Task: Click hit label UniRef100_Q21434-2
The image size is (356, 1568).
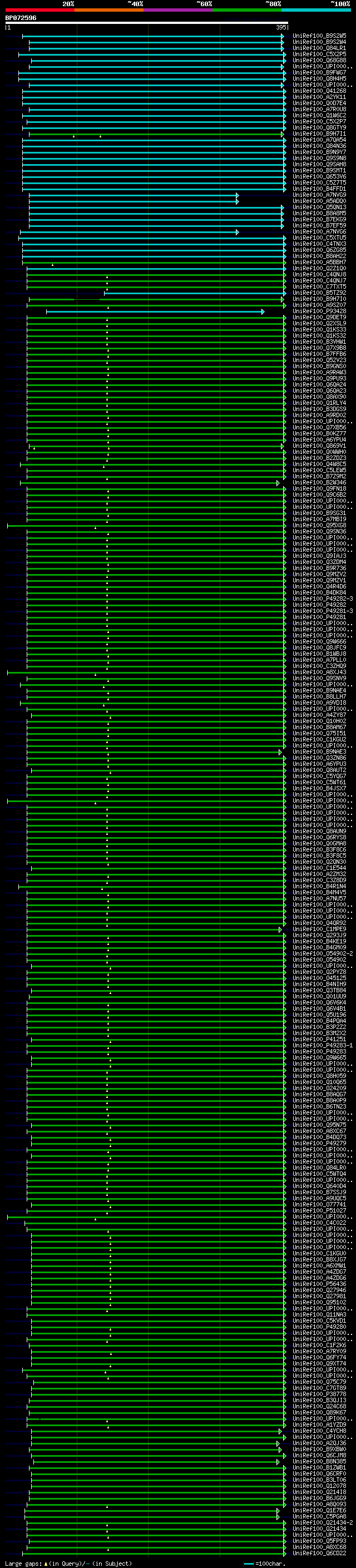Action: 323,1522
